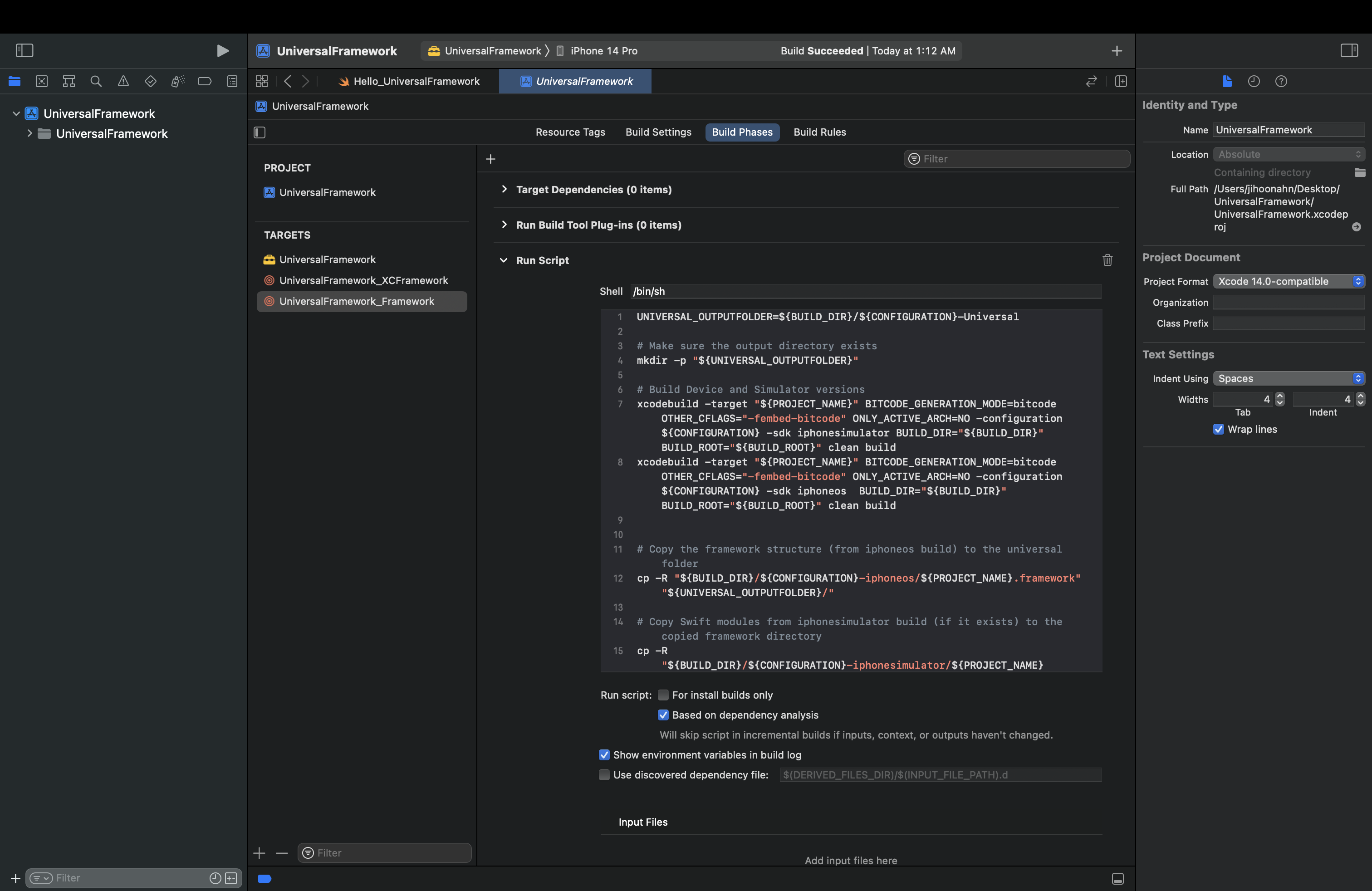Click build phases Filter field
This screenshot has height=891, width=1372.
(1017, 158)
